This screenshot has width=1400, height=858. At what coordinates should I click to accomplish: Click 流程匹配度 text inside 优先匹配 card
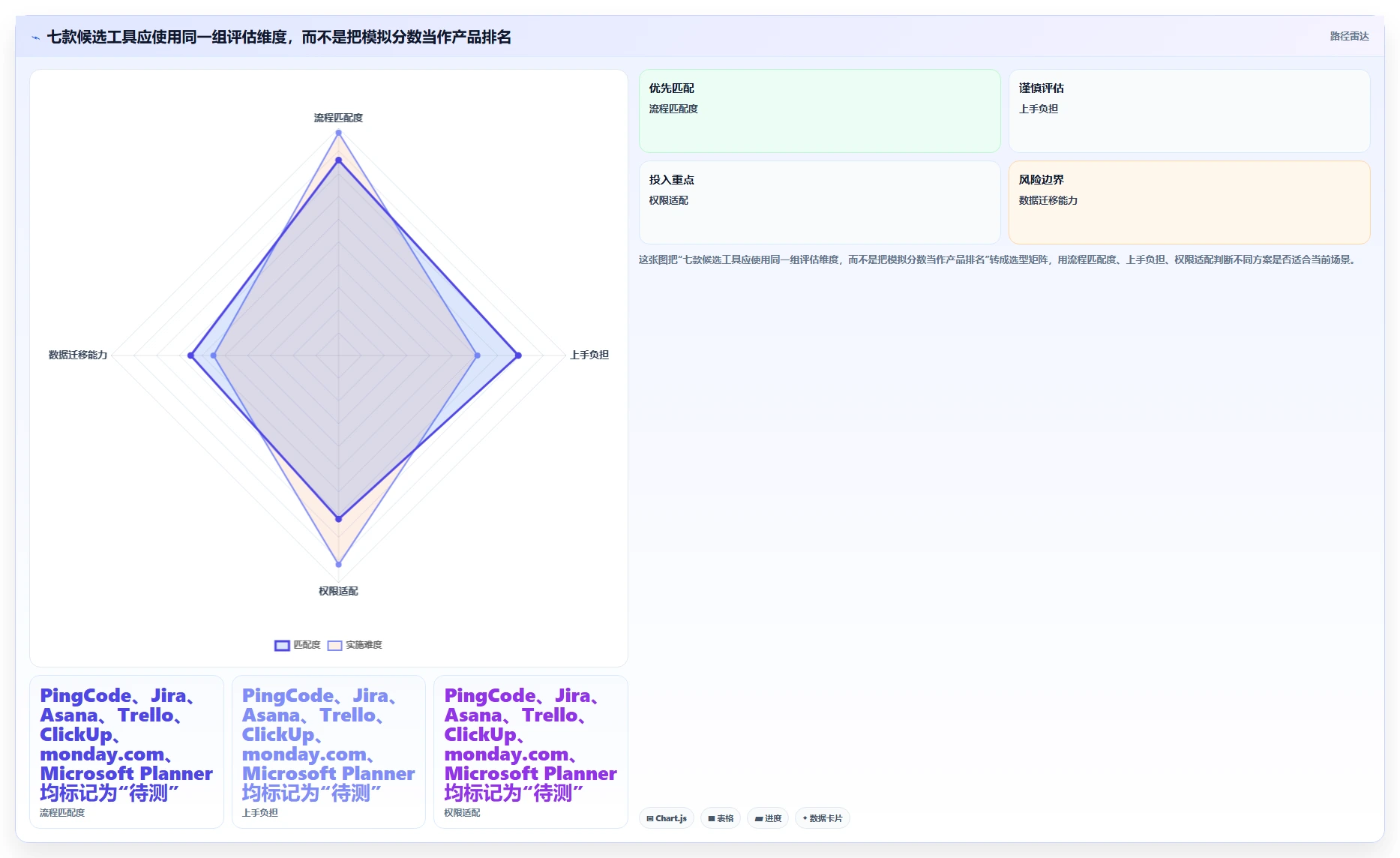(x=673, y=109)
